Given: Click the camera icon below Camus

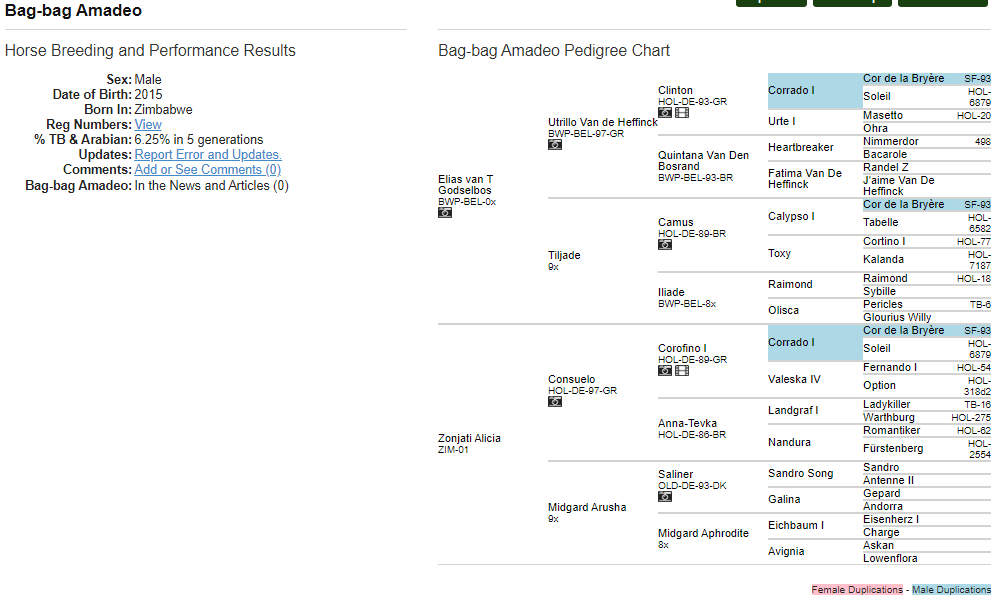Looking at the screenshot, I should 665,245.
